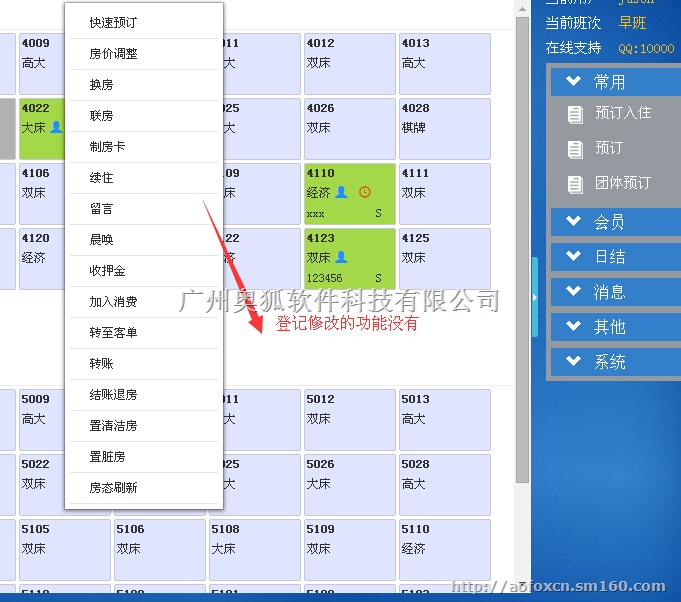
Task: Click the document icon beside 预订
Action: click(x=575, y=150)
